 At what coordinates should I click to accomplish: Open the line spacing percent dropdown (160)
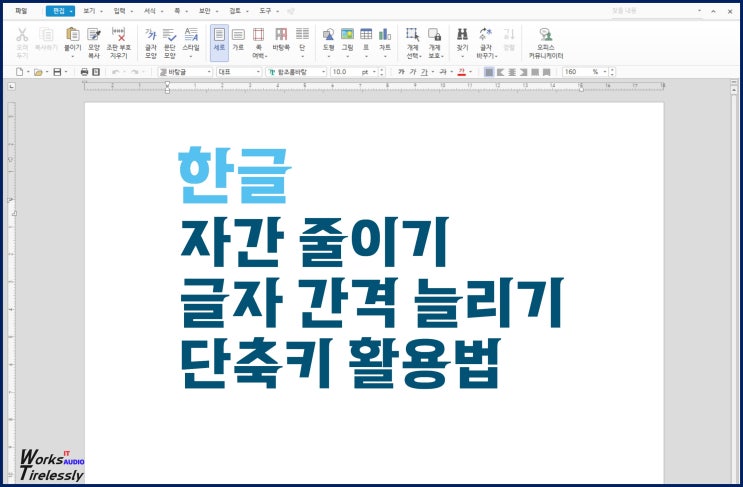(605, 72)
